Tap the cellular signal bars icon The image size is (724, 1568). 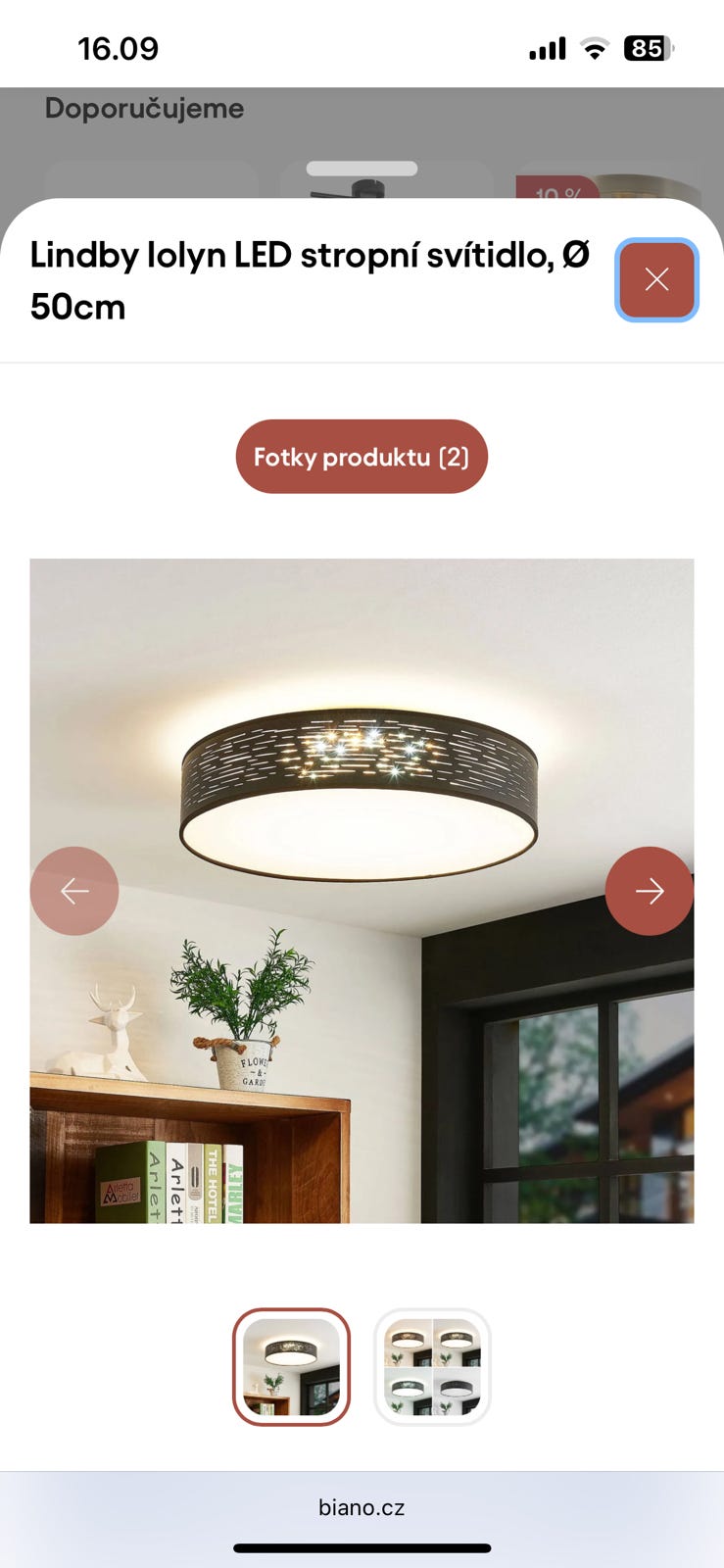click(548, 48)
